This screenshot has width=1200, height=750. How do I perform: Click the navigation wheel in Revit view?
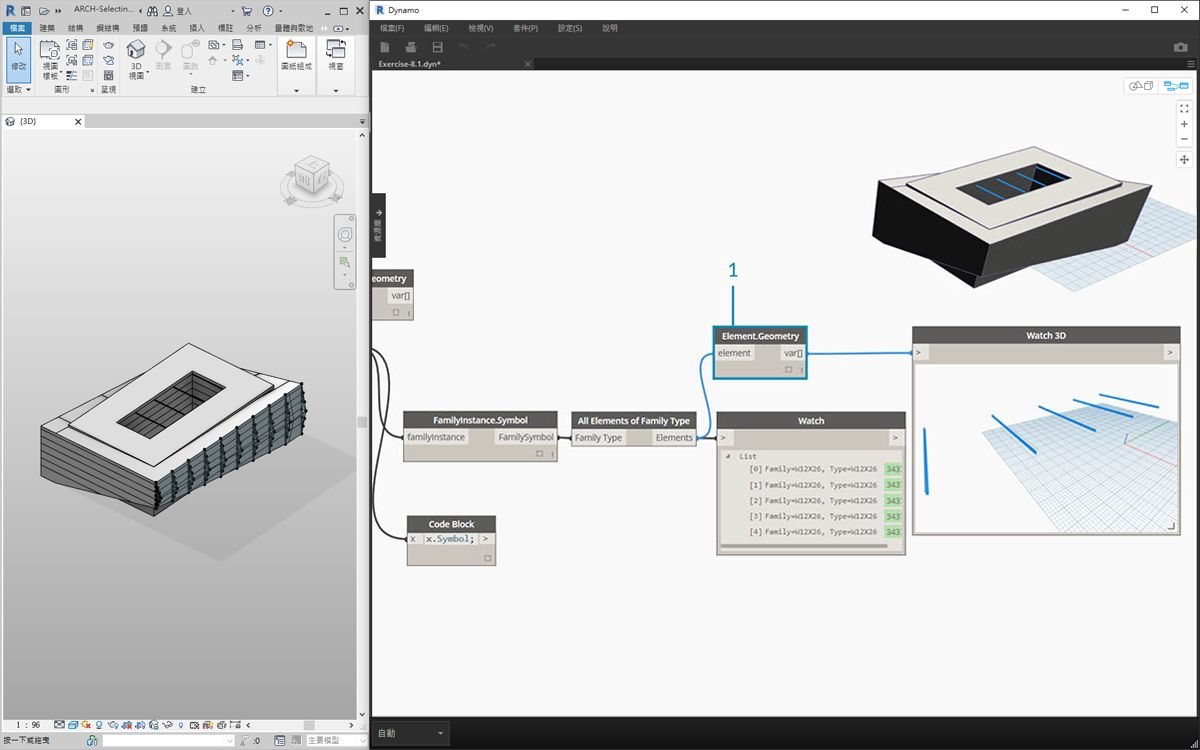[344, 234]
